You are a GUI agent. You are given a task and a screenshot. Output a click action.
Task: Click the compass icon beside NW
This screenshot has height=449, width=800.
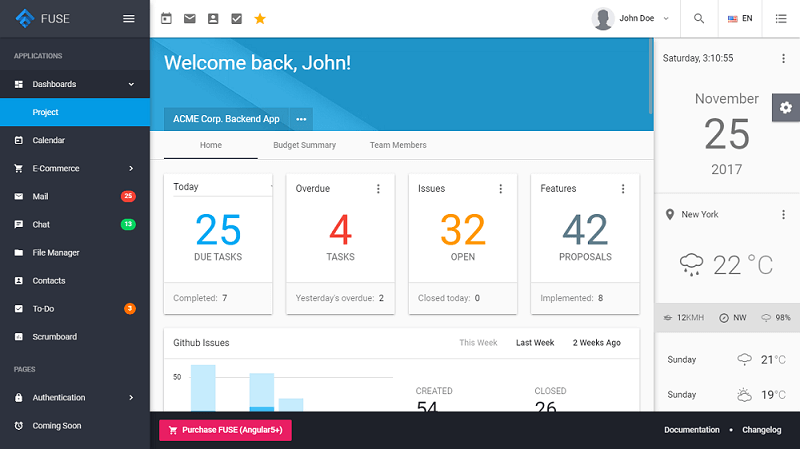click(x=723, y=318)
